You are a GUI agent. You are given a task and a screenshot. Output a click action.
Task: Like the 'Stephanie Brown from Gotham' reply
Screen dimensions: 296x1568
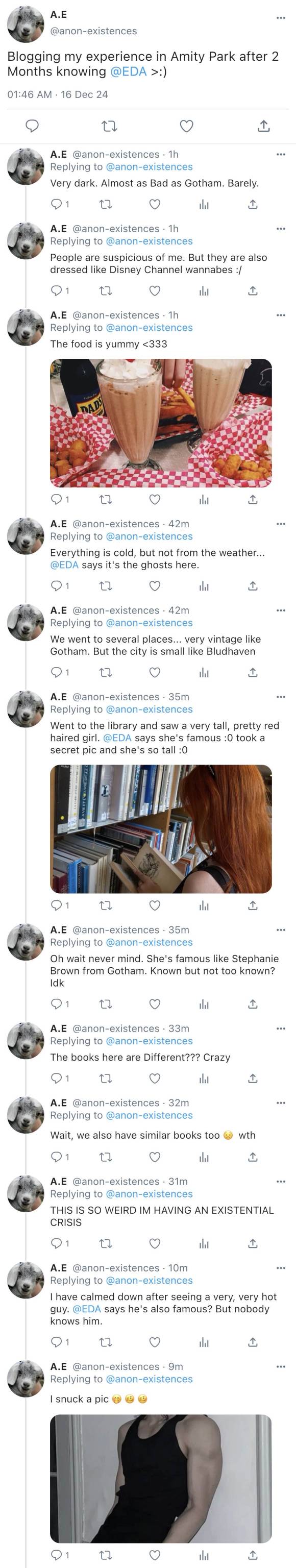click(x=155, y=1004)
